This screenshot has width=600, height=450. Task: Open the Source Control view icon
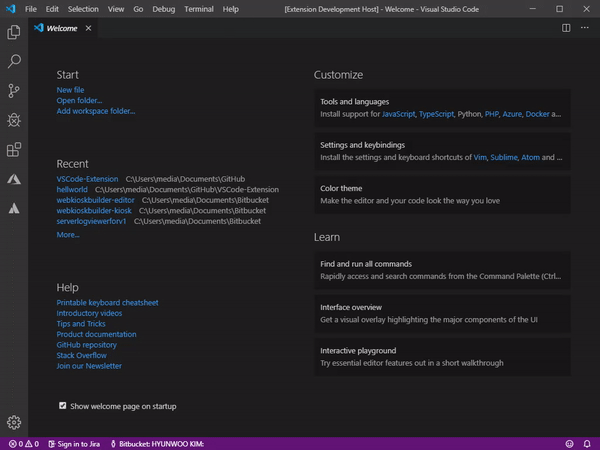coord(14,91)
